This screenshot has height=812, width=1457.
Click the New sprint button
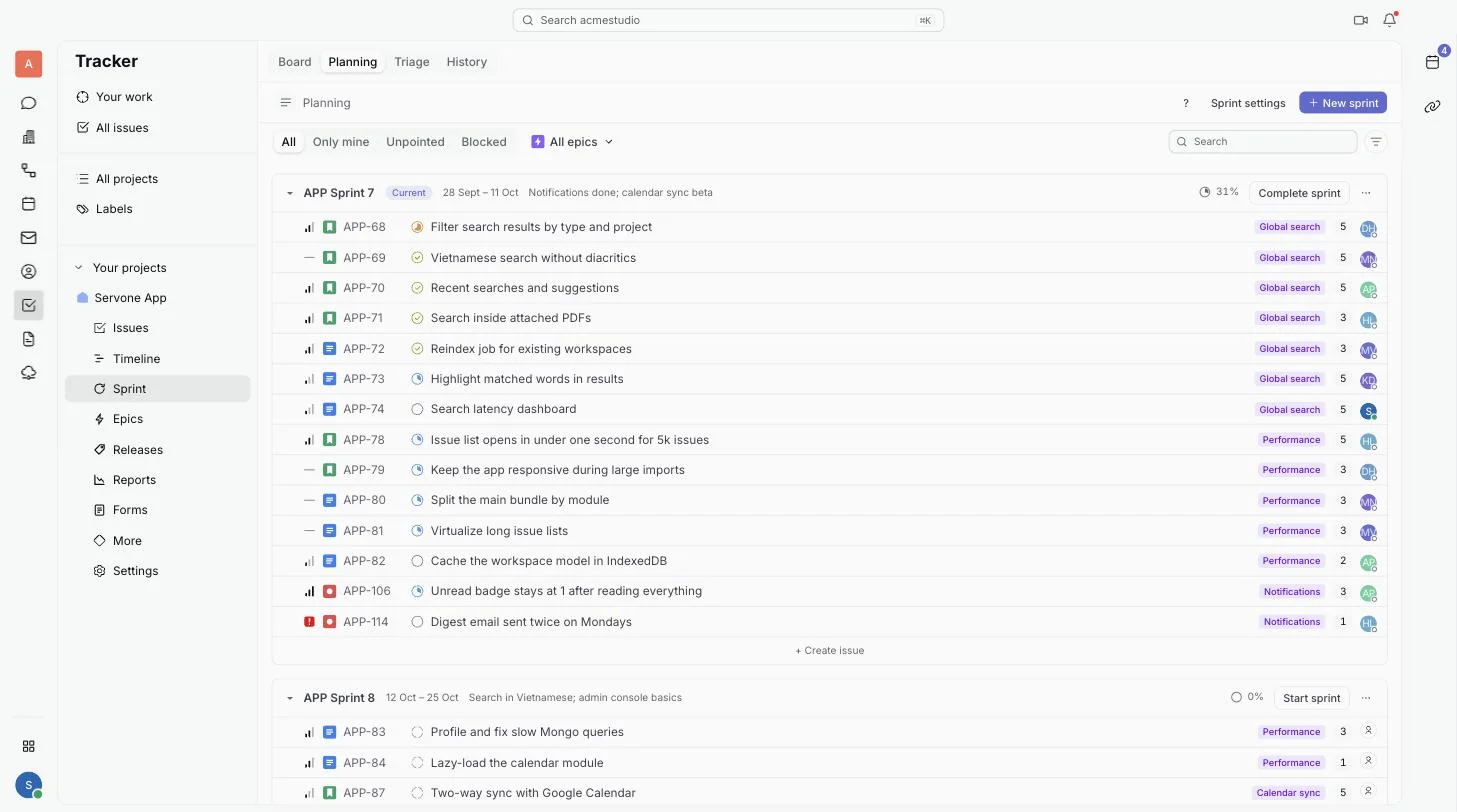point(1343,103)
